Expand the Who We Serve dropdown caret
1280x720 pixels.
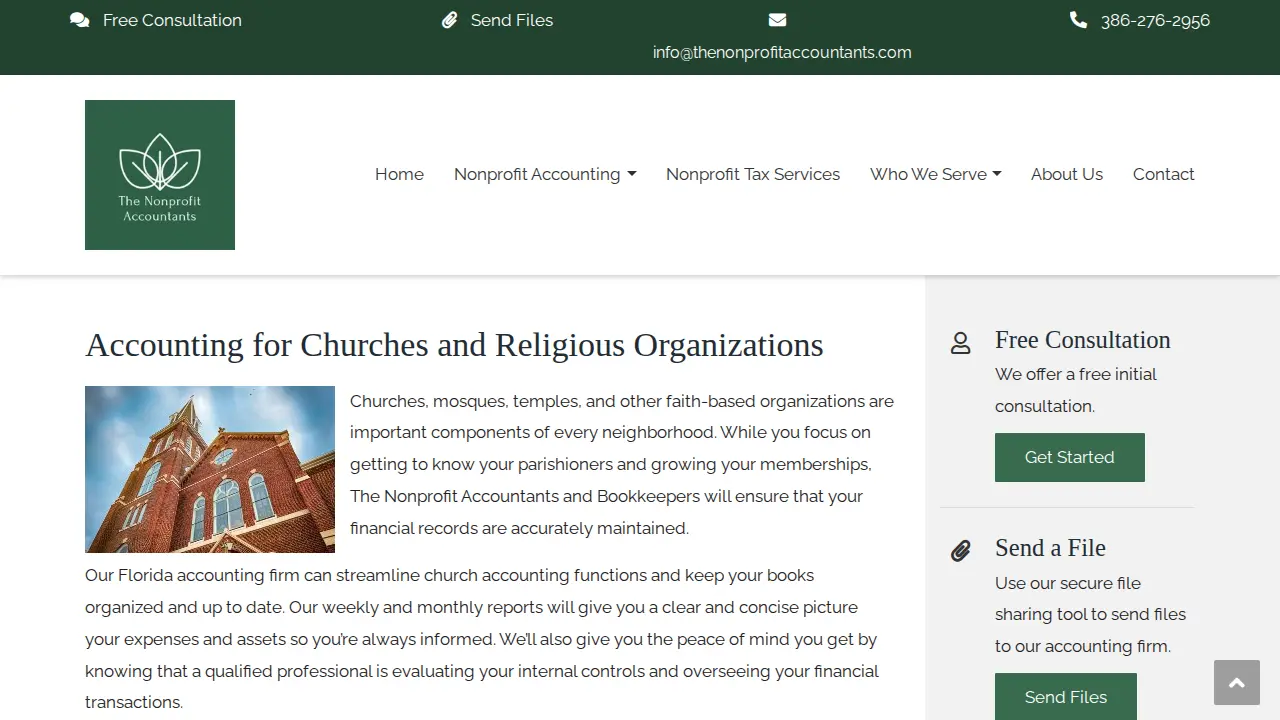coord(997,175)
